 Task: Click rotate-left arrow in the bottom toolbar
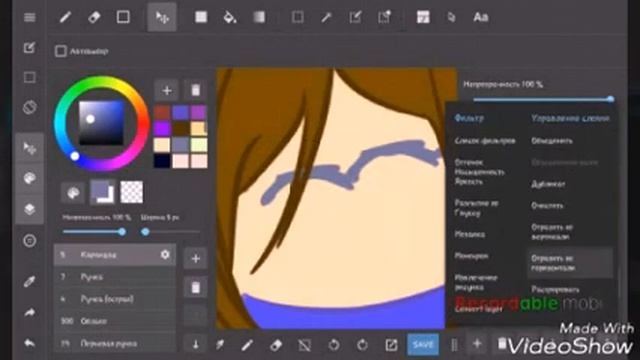click(333, 345)
